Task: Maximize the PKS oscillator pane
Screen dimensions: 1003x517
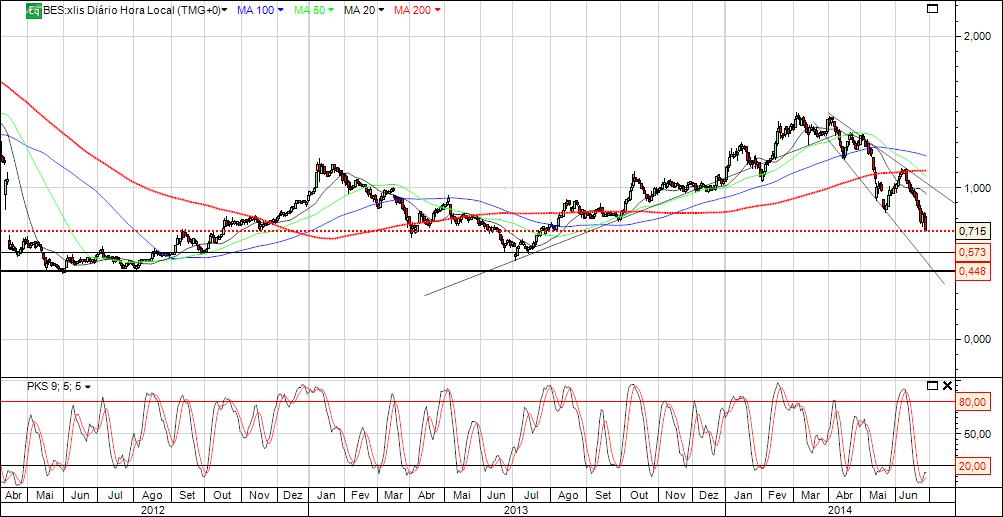Action: [933, 385]
